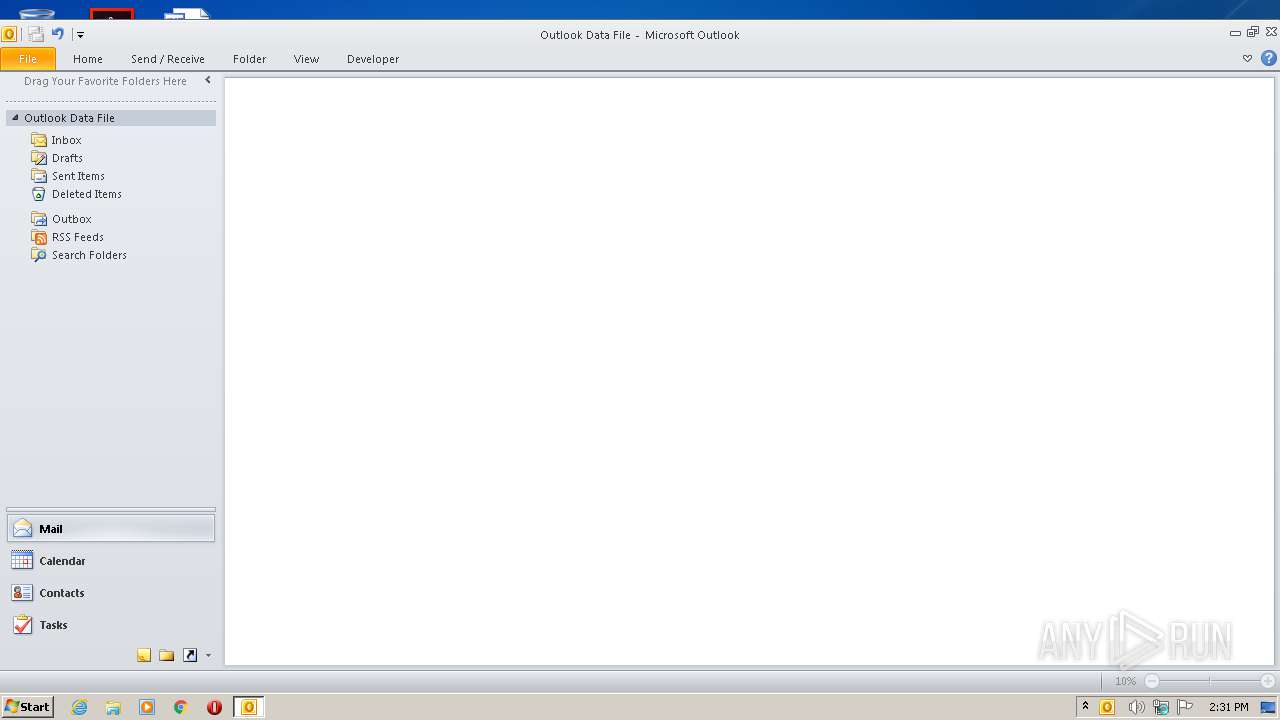Switch to Mail navigation button
This screenshot has width=1280, height=720.
click(111, 529)
